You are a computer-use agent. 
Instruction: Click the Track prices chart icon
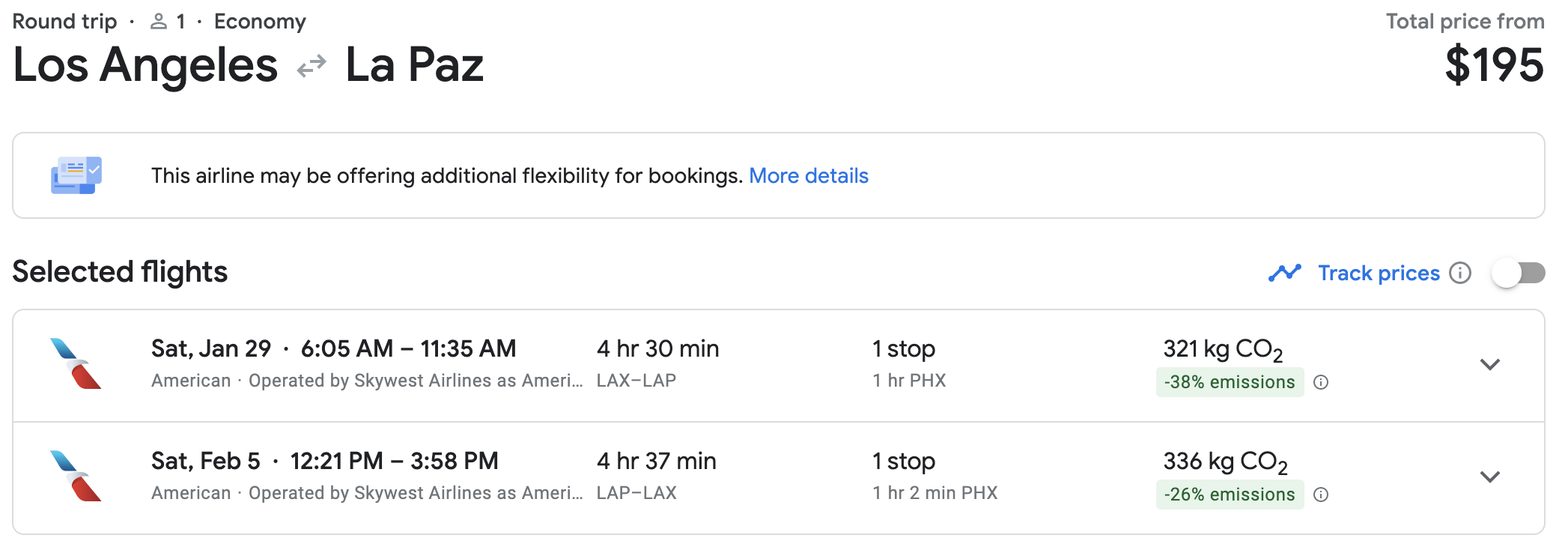pos(1286,273)
